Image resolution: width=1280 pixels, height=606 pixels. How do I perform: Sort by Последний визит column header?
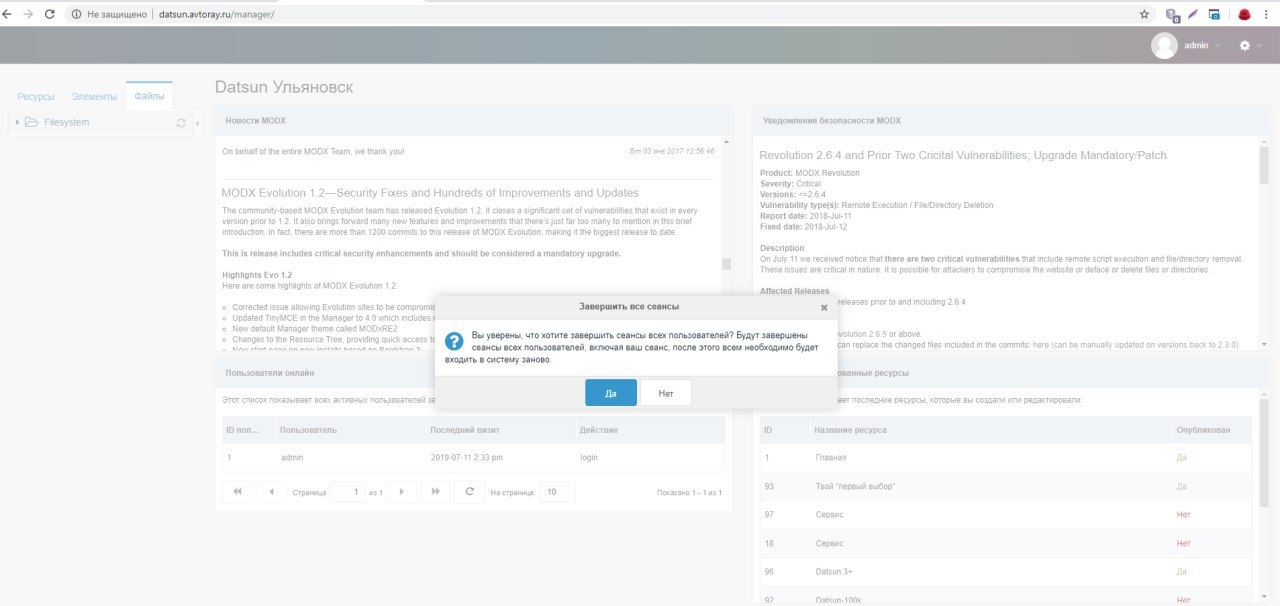(500, 430)
